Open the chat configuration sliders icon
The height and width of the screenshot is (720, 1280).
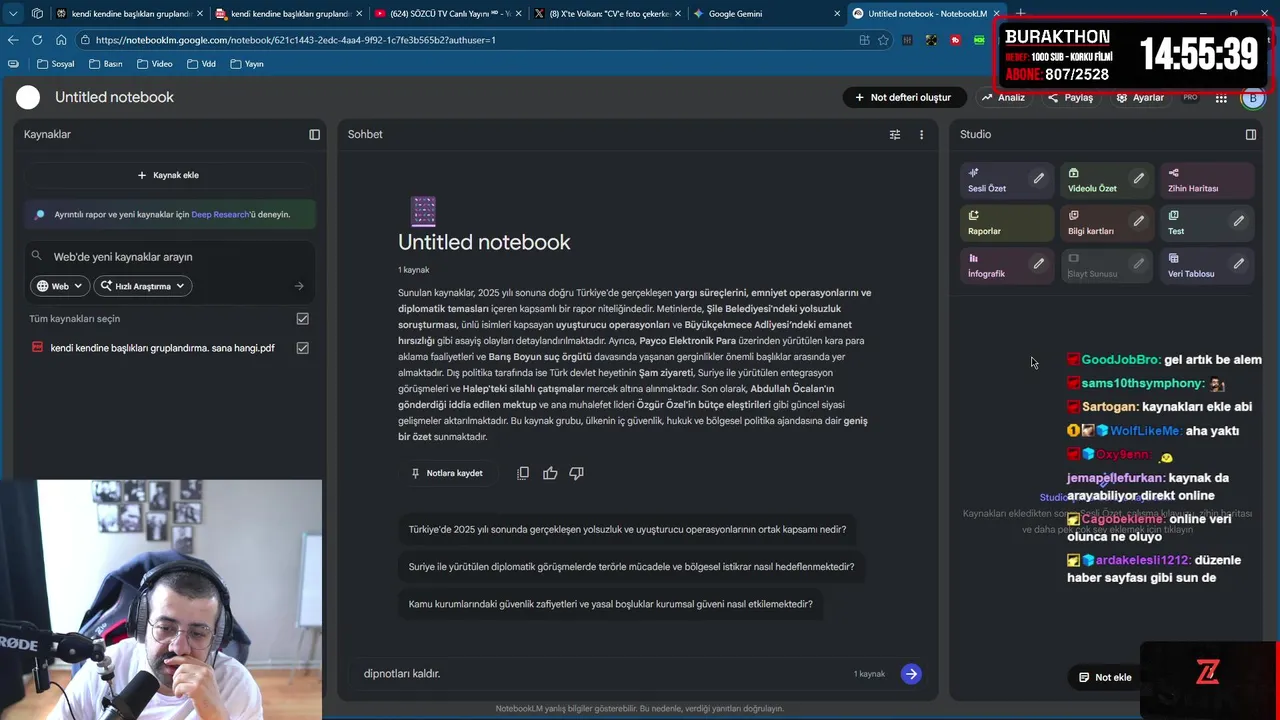coord(895,134)
